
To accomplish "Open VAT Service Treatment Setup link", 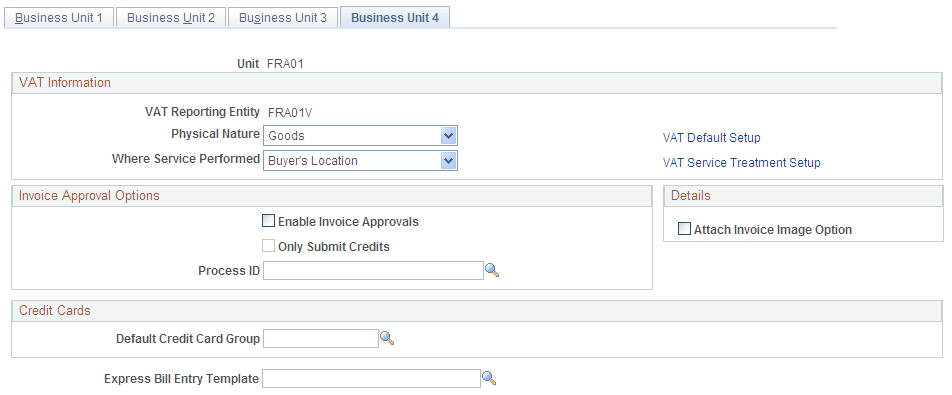I will pyautogui.click(x=742, y=163).
